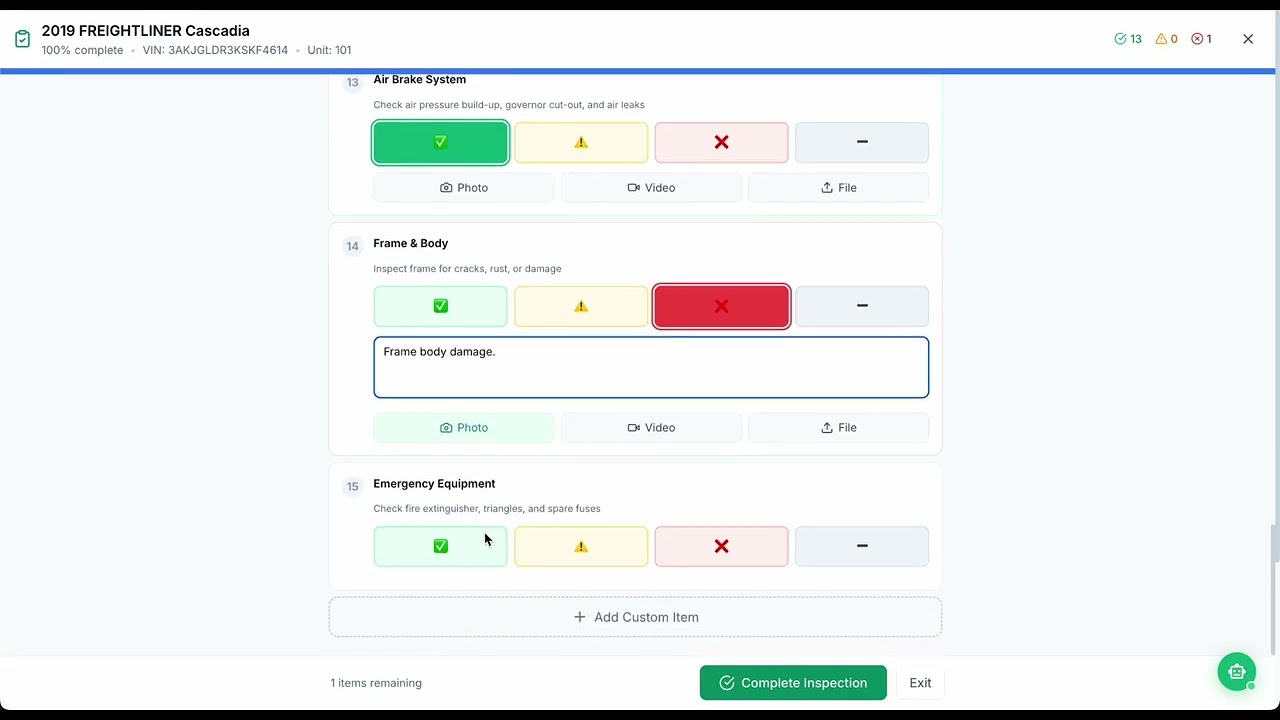Click the inspection clipboard icon

click(22, 39)
